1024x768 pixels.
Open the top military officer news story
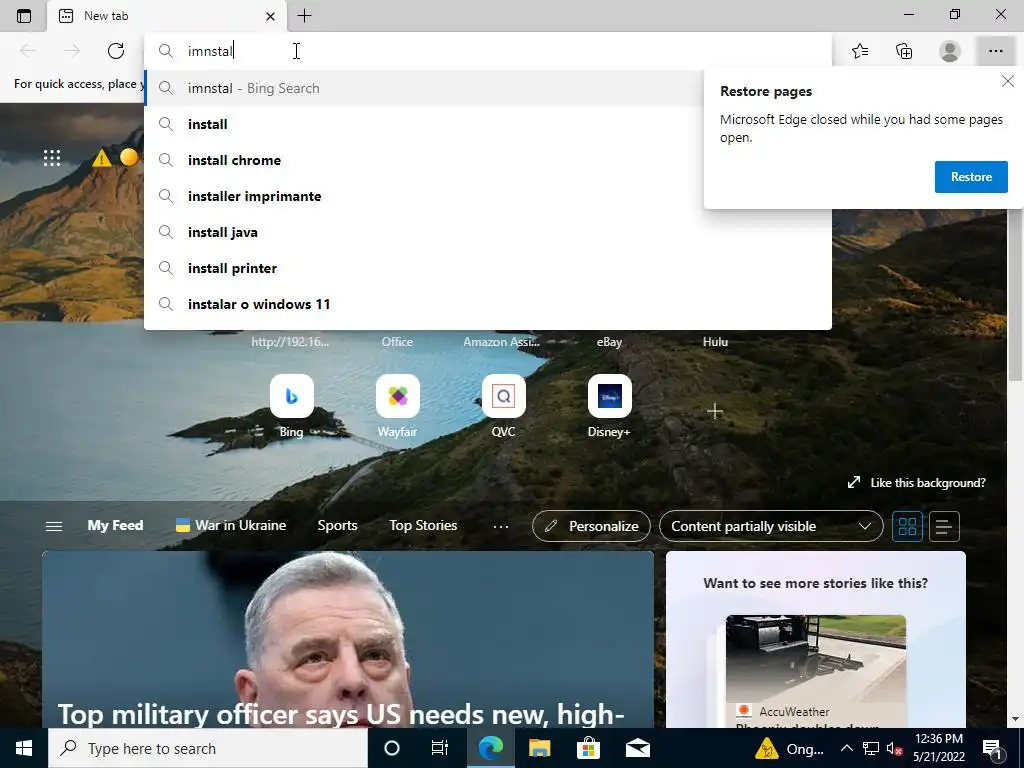tap(347, 639)
